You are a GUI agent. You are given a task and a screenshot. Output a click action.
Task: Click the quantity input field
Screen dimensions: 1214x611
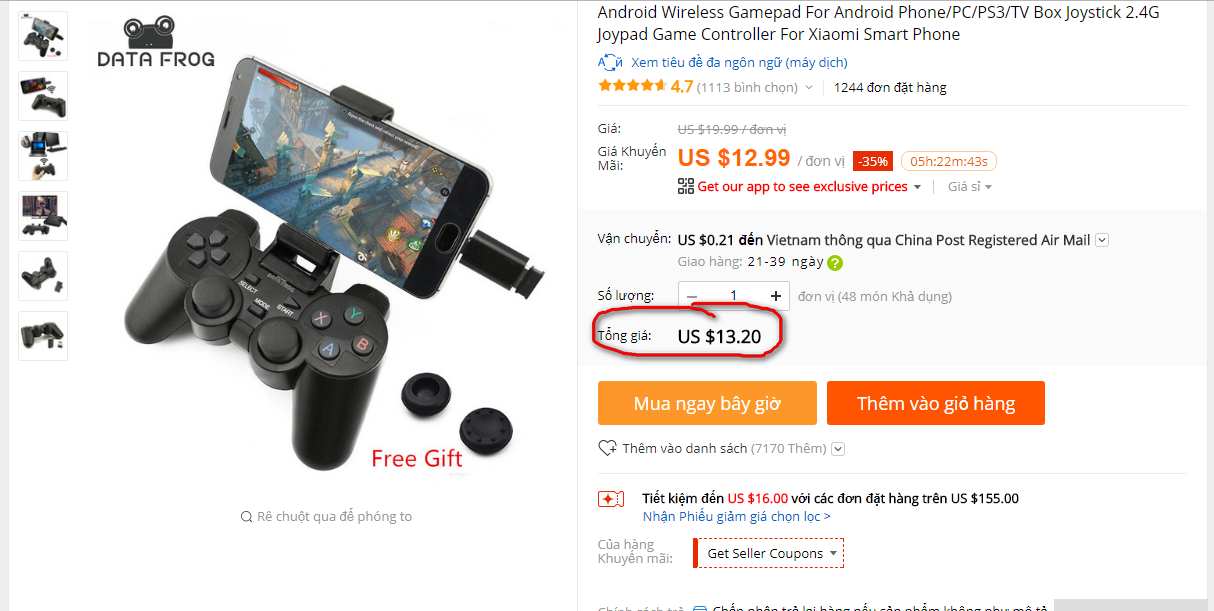tap(734, 296)
